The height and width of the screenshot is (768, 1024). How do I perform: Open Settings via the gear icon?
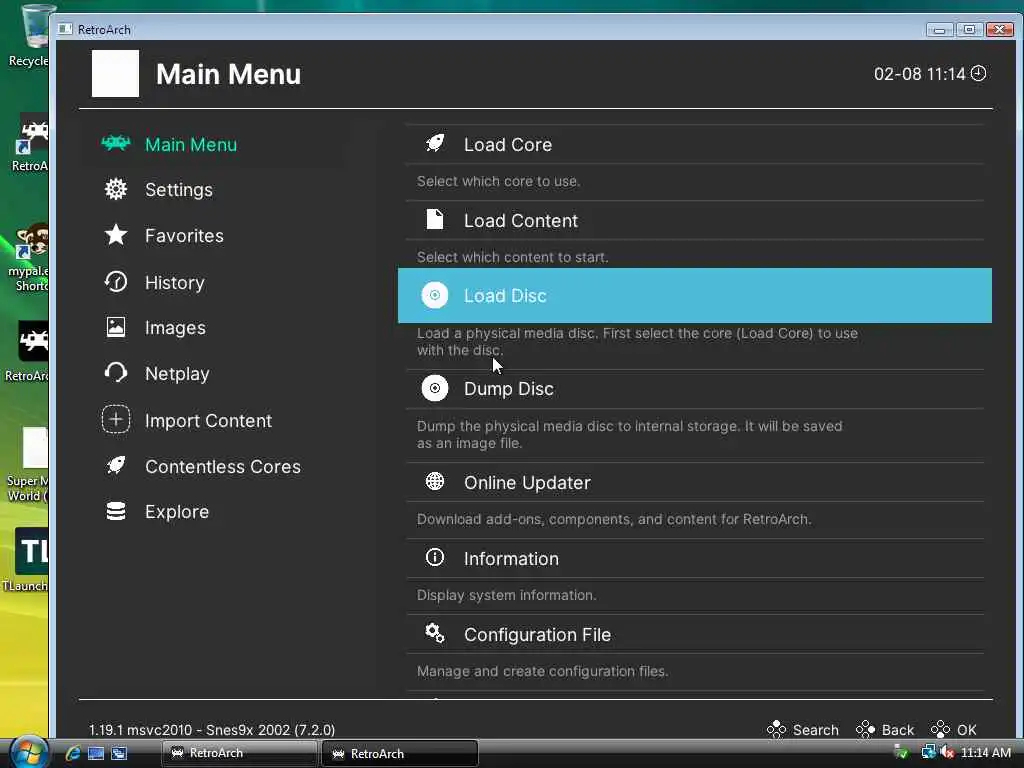[x=116, y=189]
